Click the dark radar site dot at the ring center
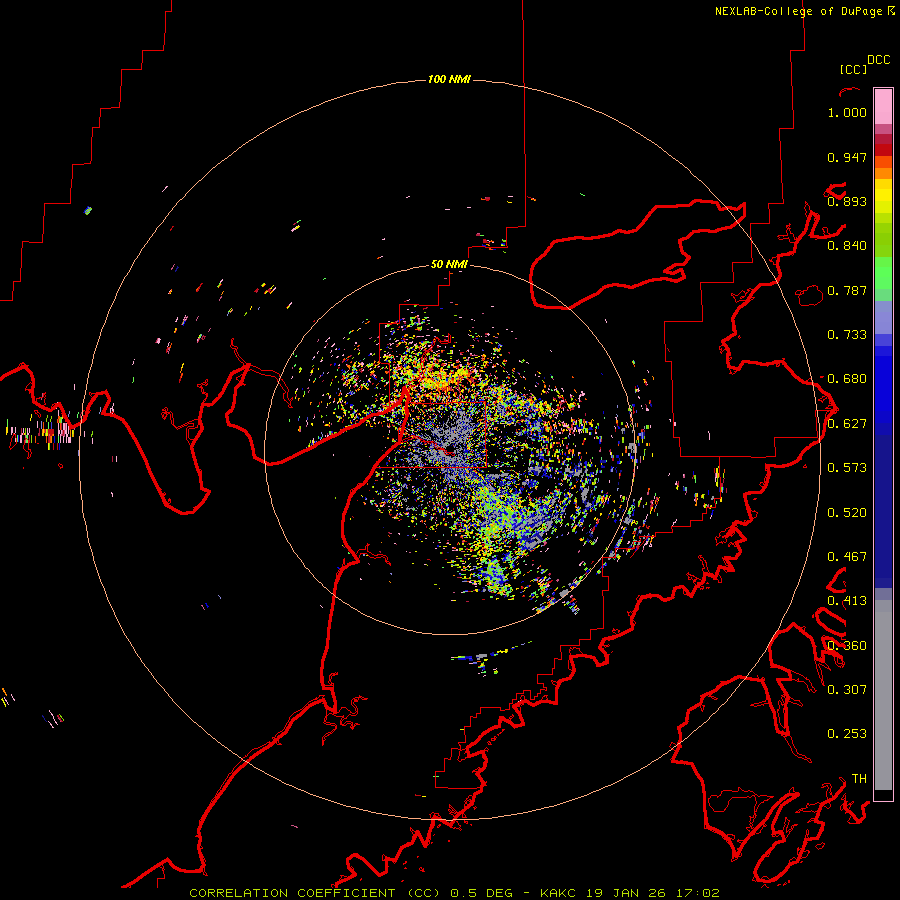The width and height of the screenshot is (900, 900). point(450,448)
